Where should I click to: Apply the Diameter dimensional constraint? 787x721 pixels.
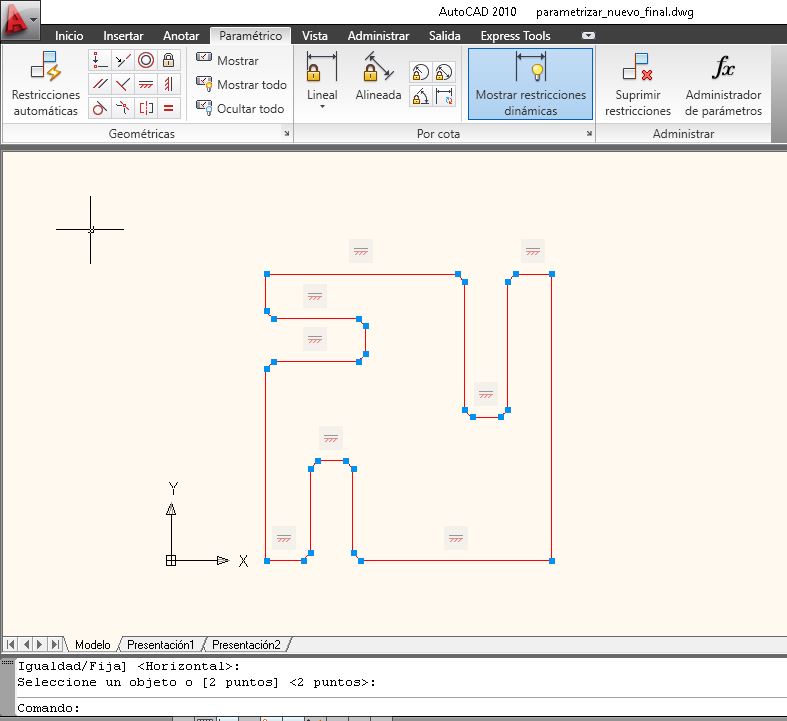click(x=444, y=72)
